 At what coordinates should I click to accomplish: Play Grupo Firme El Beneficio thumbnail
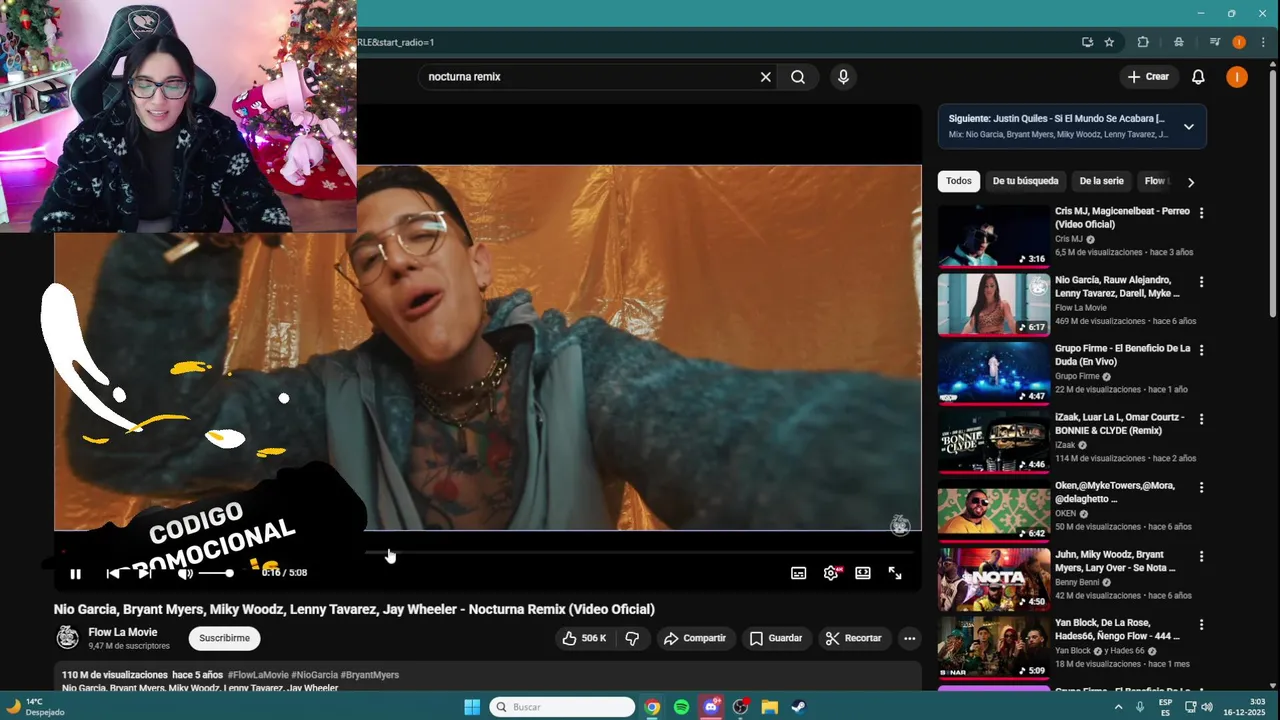(x=994, y=373)
